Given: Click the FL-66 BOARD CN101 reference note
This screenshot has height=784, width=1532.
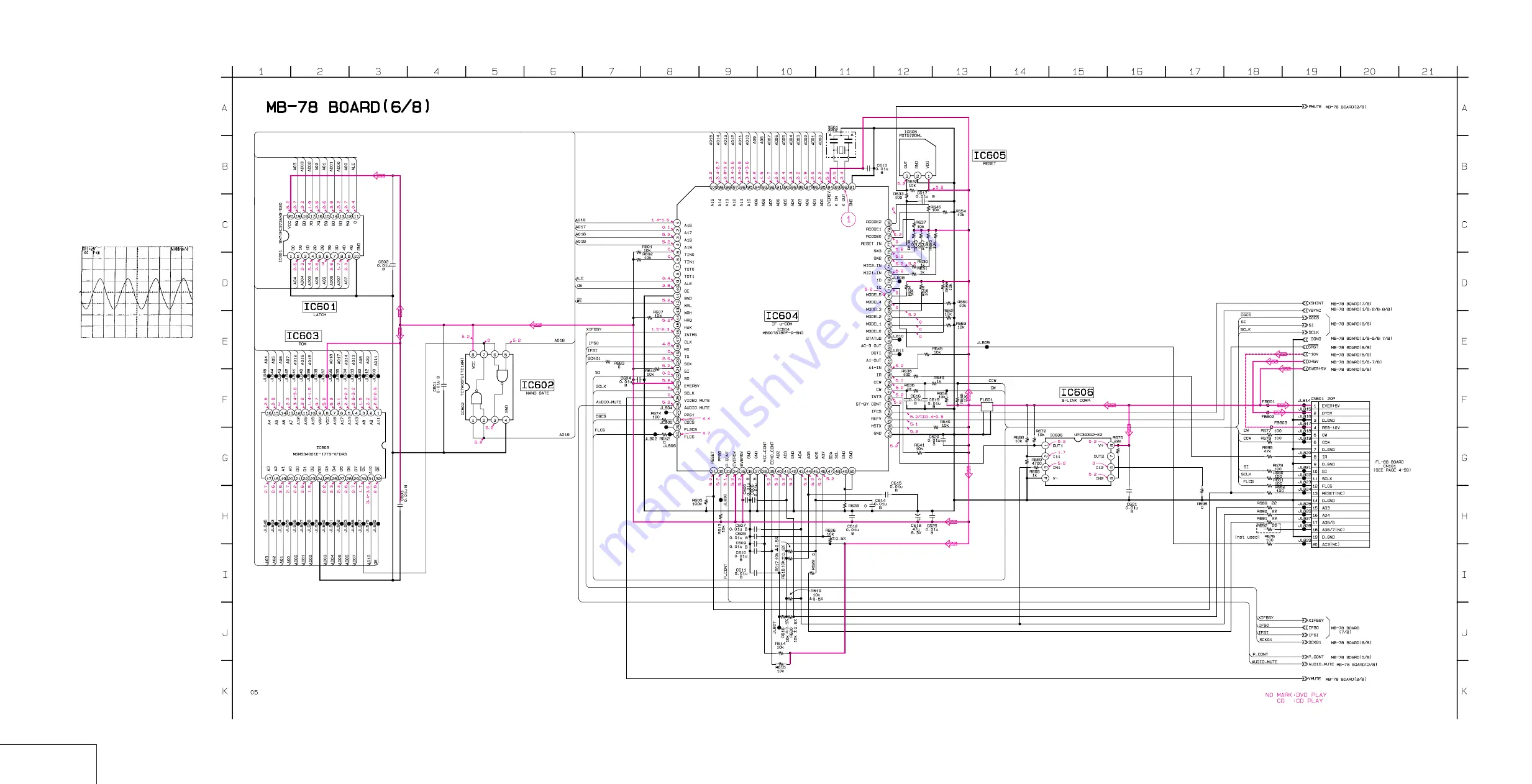Looking at the screenshot, I should click(x=1392, y=467).
